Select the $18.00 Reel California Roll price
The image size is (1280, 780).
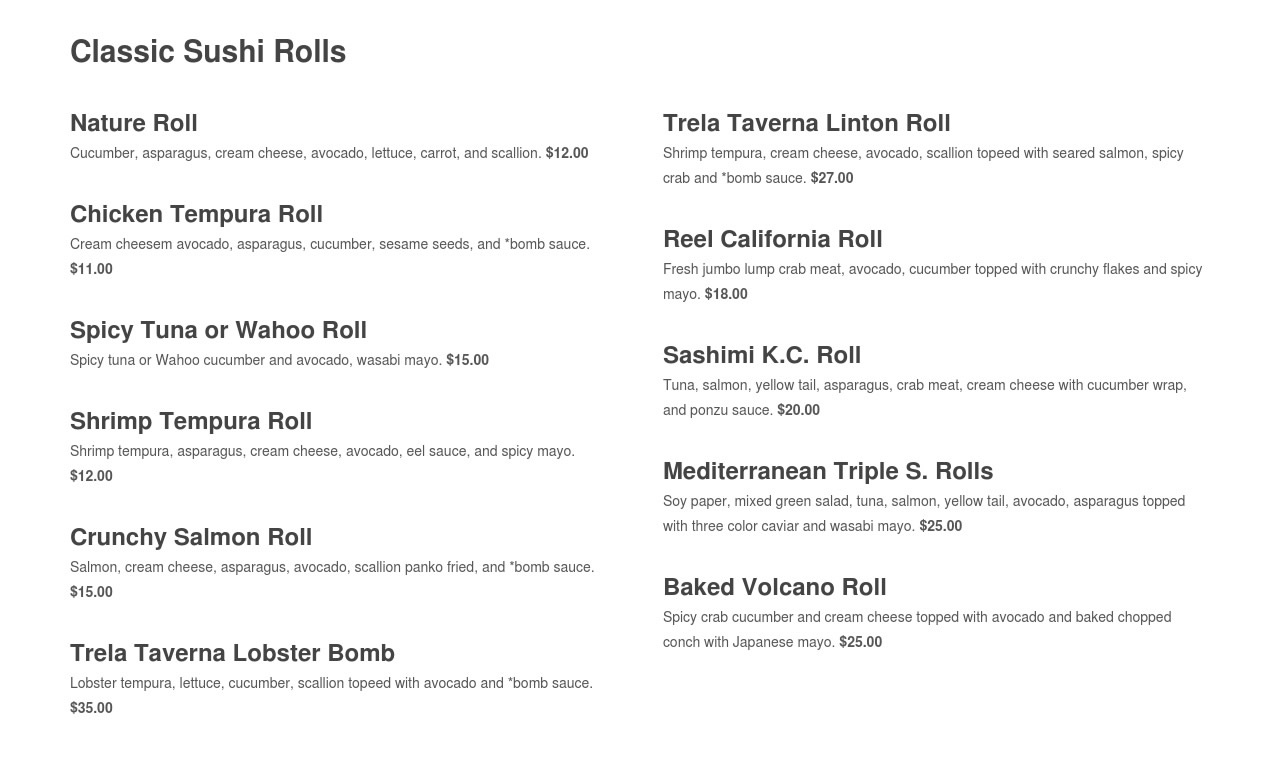pos(726,294)
